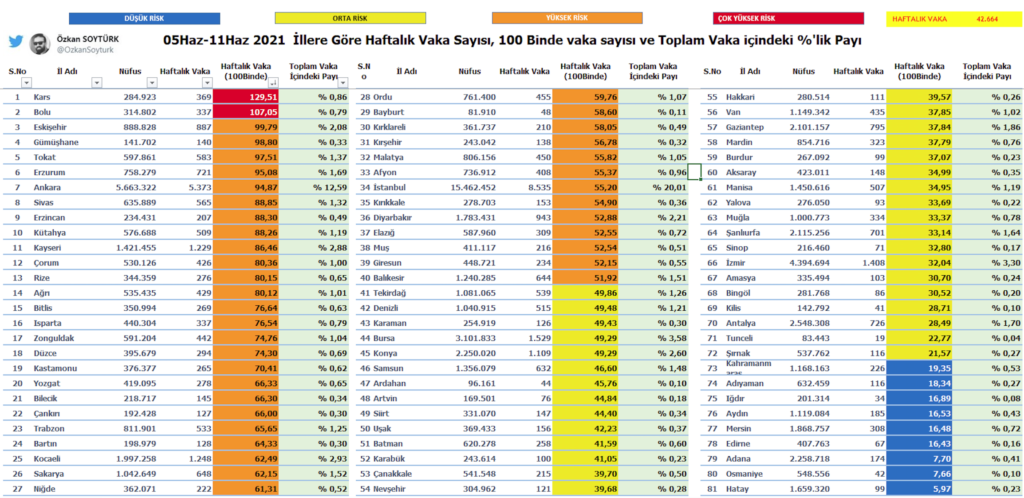Select the Balıkesir rate cell 51,92
1024x498 pixels.
[585, 278]
